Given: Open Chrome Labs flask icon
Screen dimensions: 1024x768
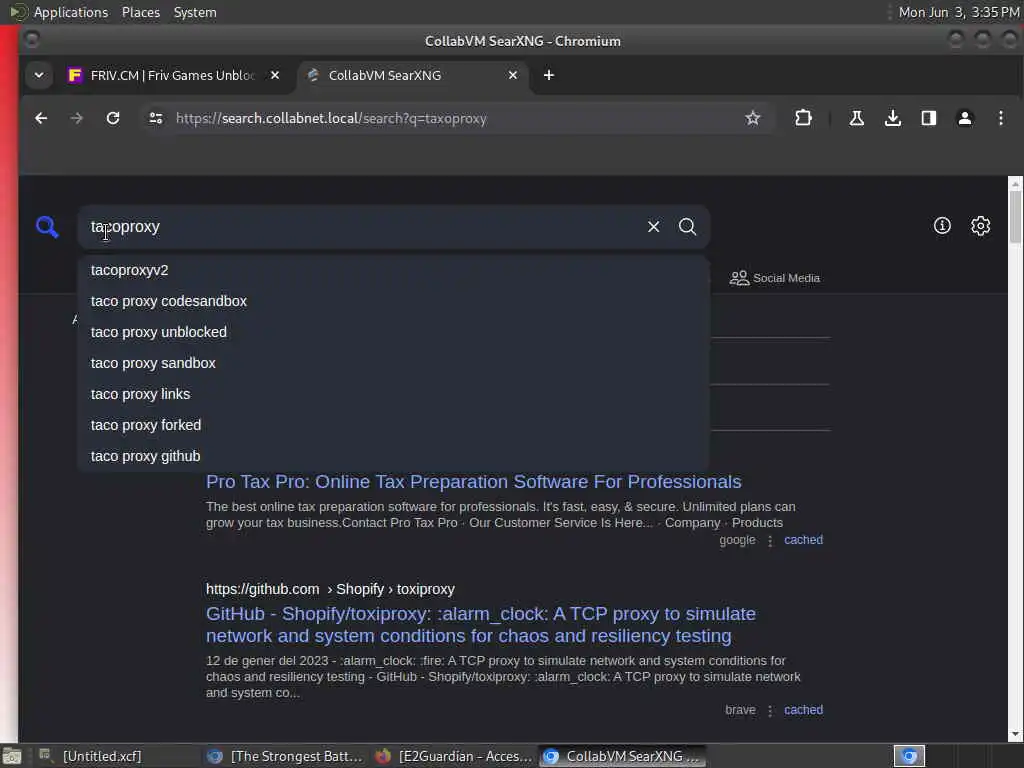Looking at the screenshot, I should click(x=856, y=118).
